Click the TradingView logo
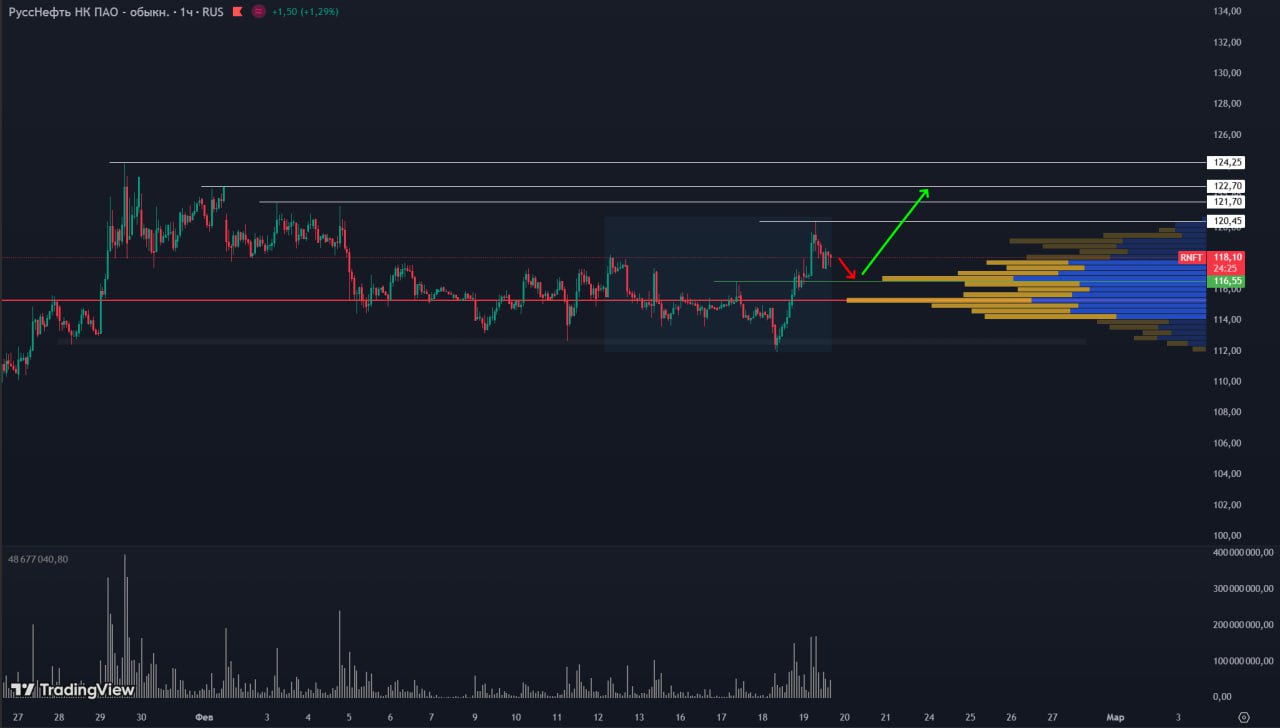This screenshot has height=728, width=1280. click(72, 689)
